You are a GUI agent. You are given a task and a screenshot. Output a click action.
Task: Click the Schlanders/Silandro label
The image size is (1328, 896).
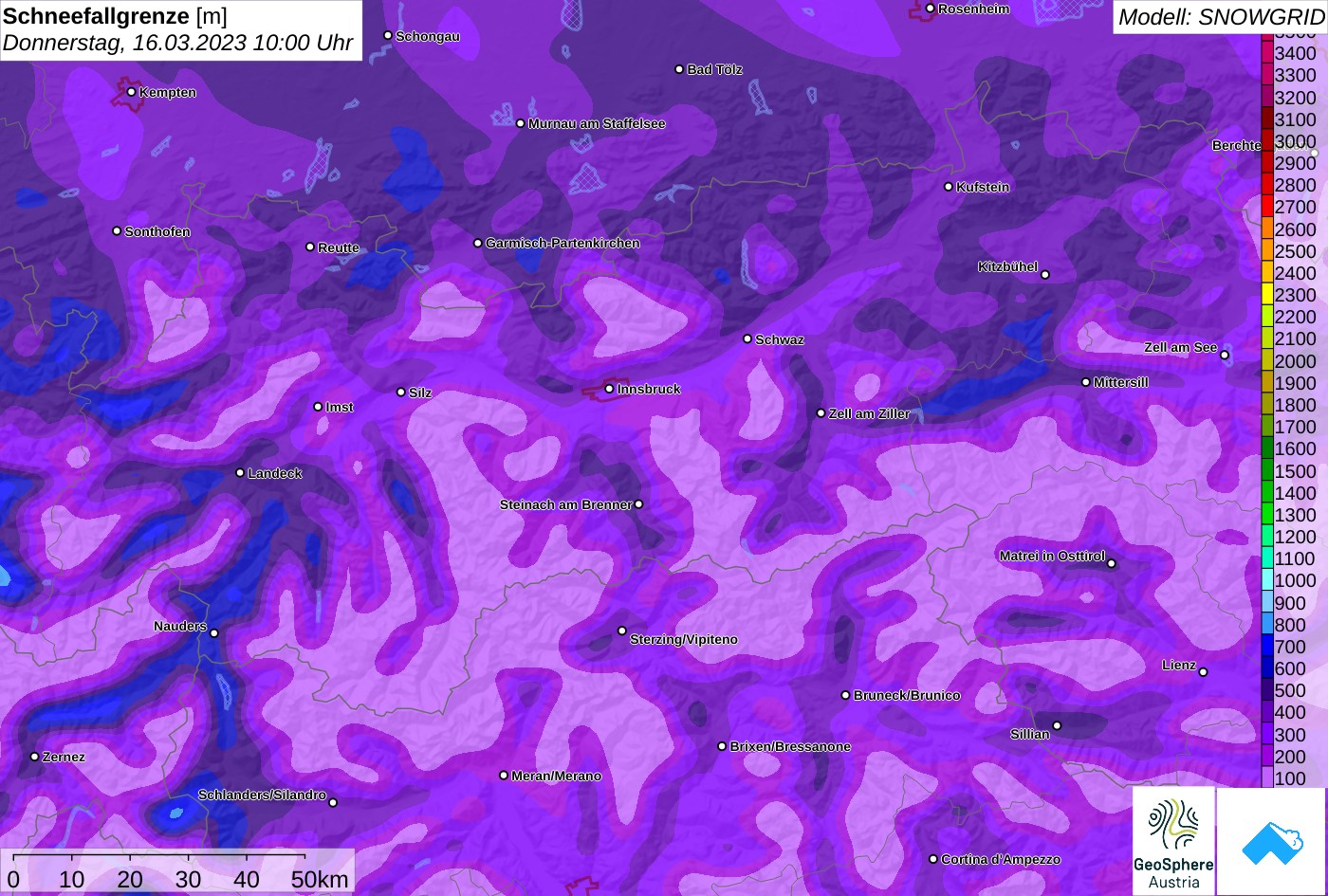tap(262, 795)
